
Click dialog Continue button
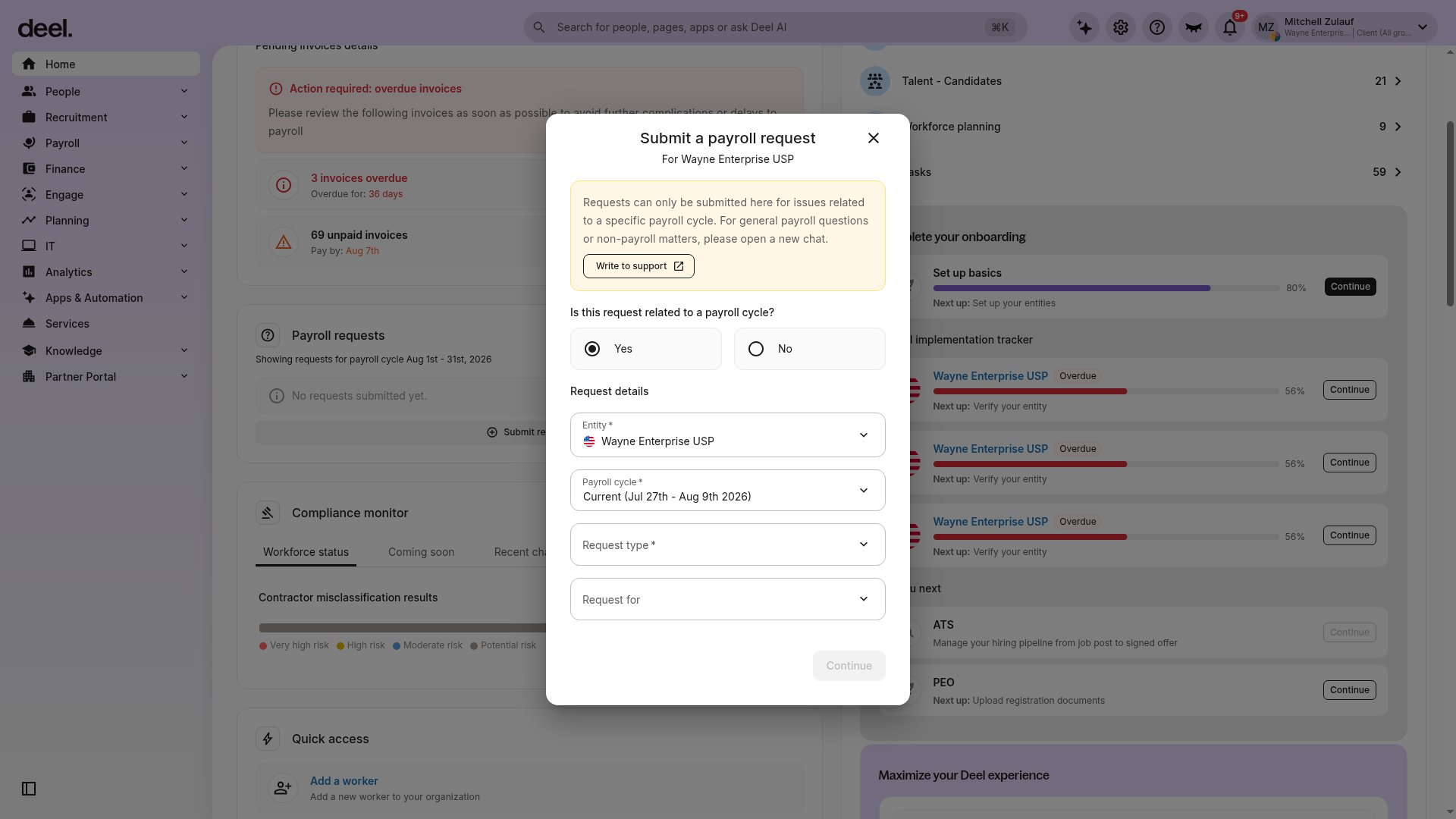849,666
